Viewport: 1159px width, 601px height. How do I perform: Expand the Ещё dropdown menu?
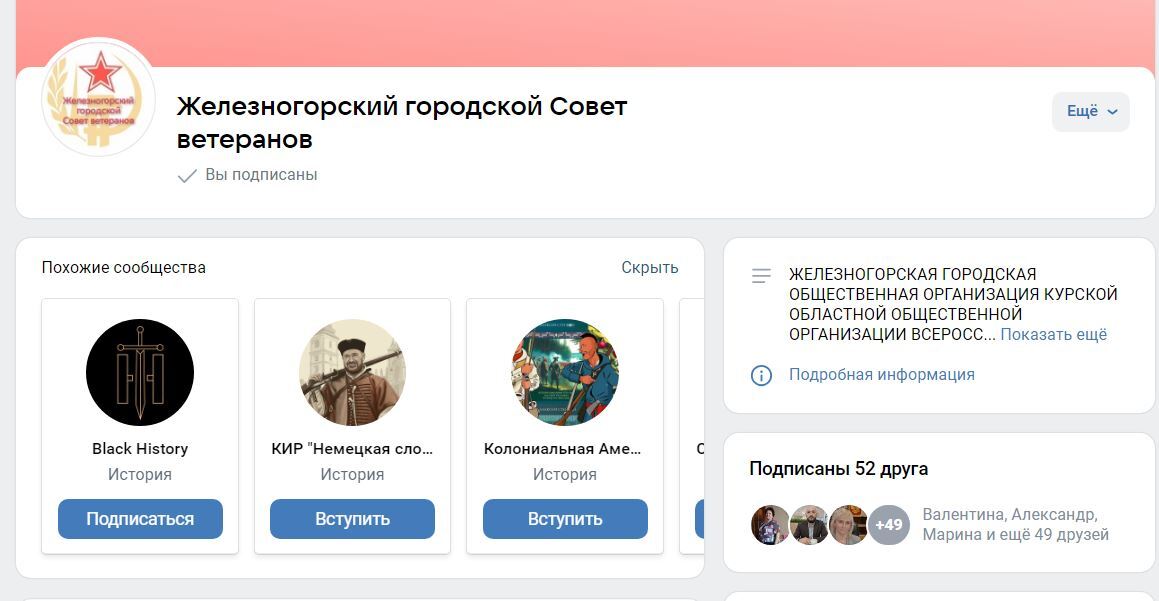[1091, 112]
